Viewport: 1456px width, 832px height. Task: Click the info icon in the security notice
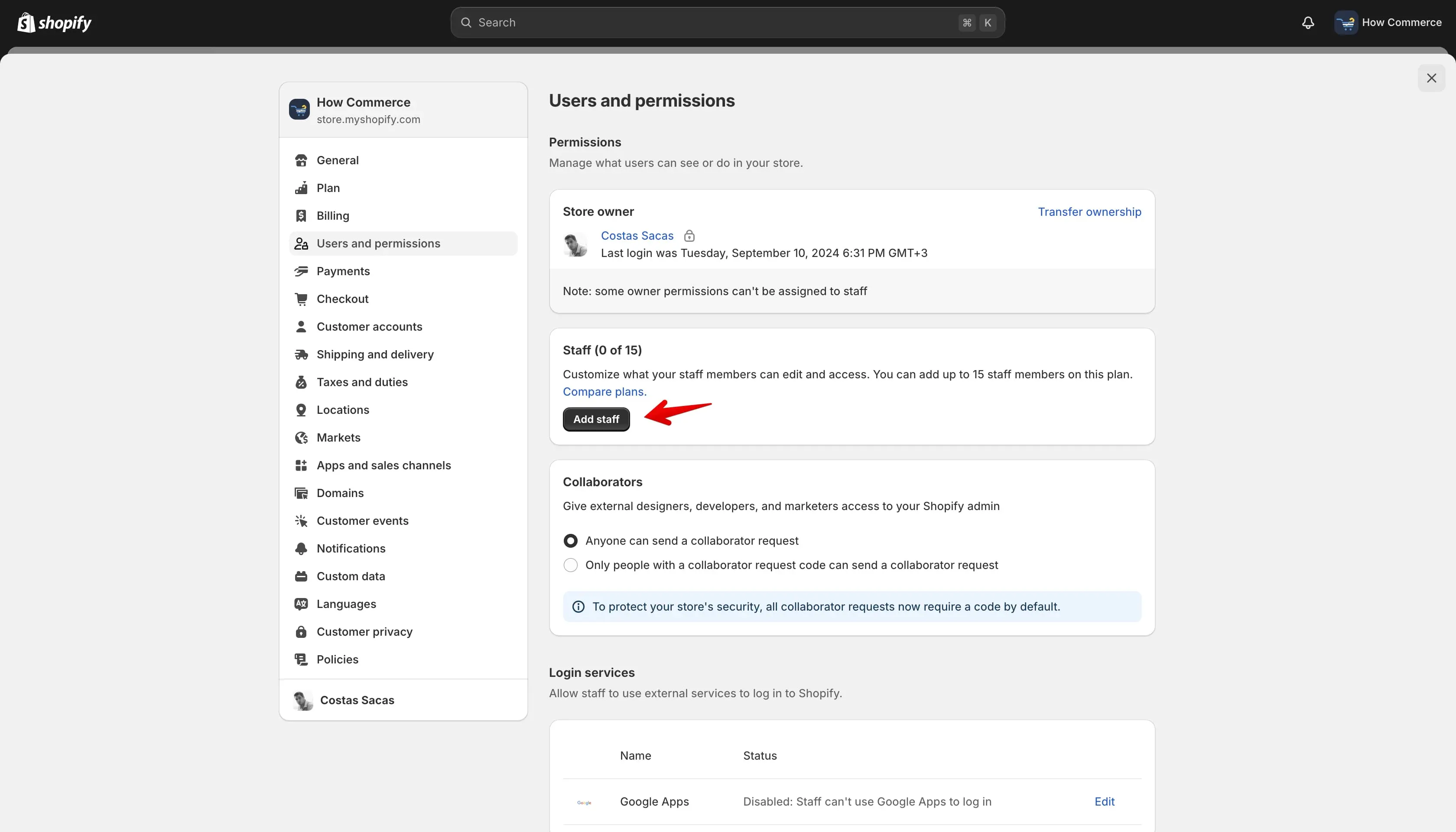tap(578, 607)
